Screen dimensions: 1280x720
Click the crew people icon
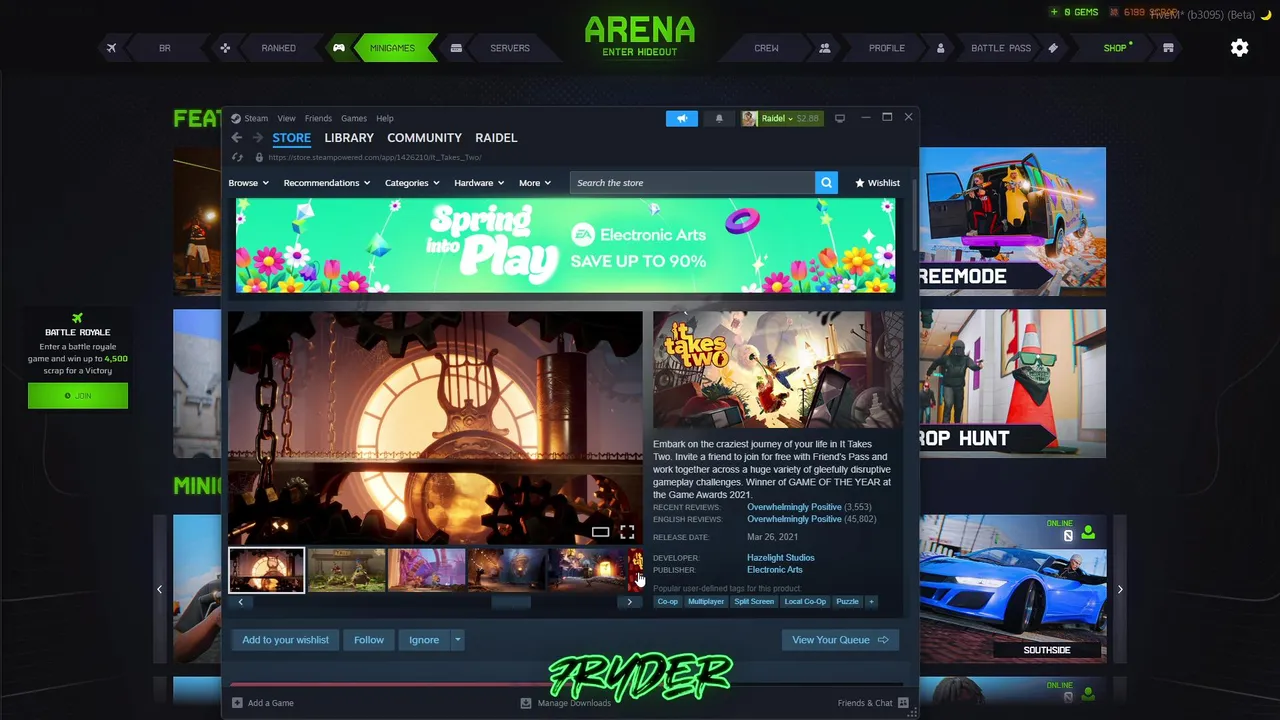[x=825, y=48]
